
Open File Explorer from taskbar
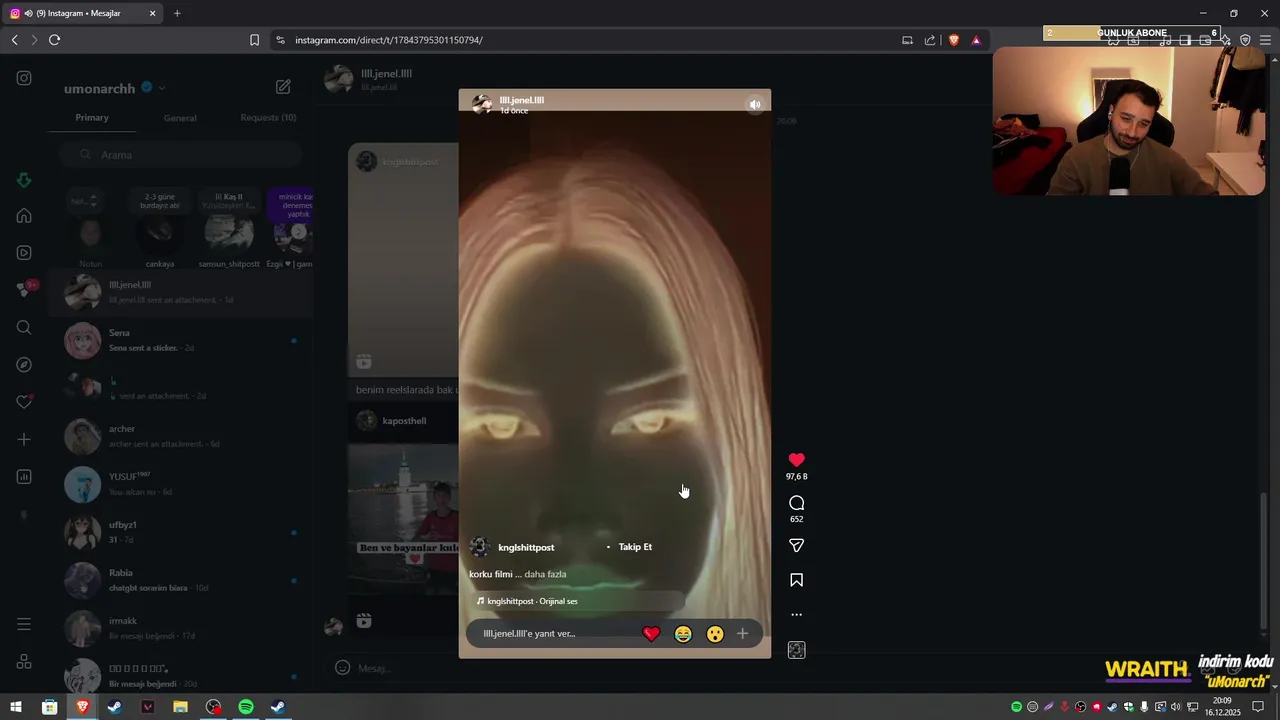(180, 707)
